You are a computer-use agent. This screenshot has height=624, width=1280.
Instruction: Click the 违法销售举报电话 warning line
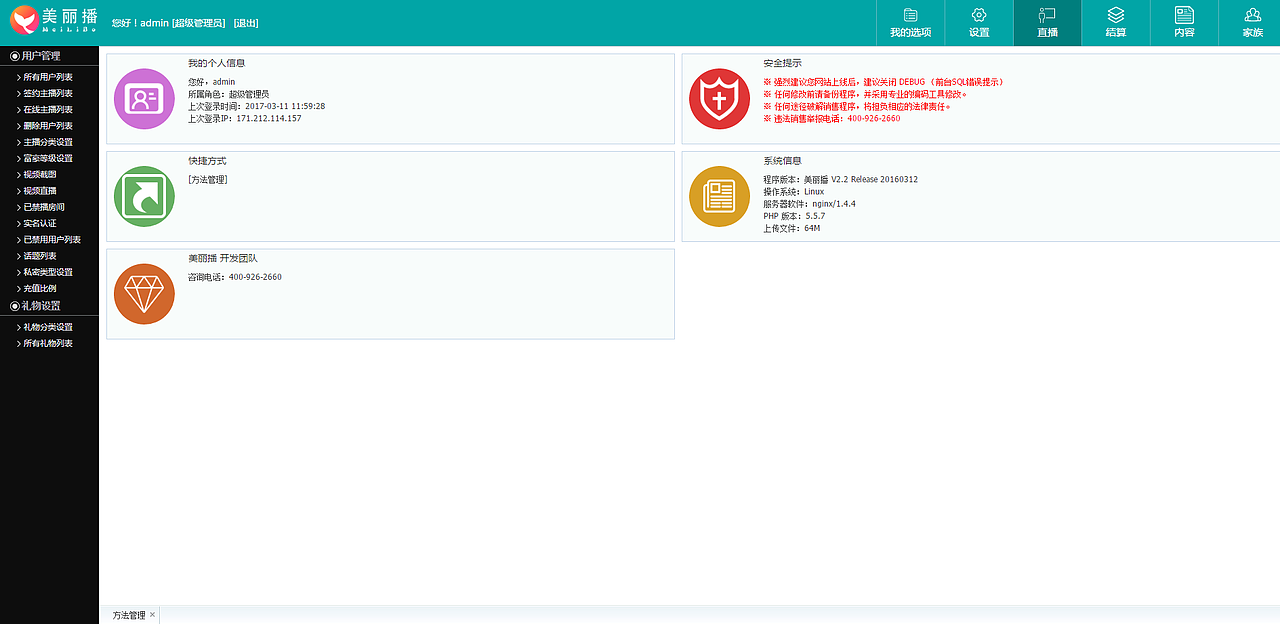[831, 118]
